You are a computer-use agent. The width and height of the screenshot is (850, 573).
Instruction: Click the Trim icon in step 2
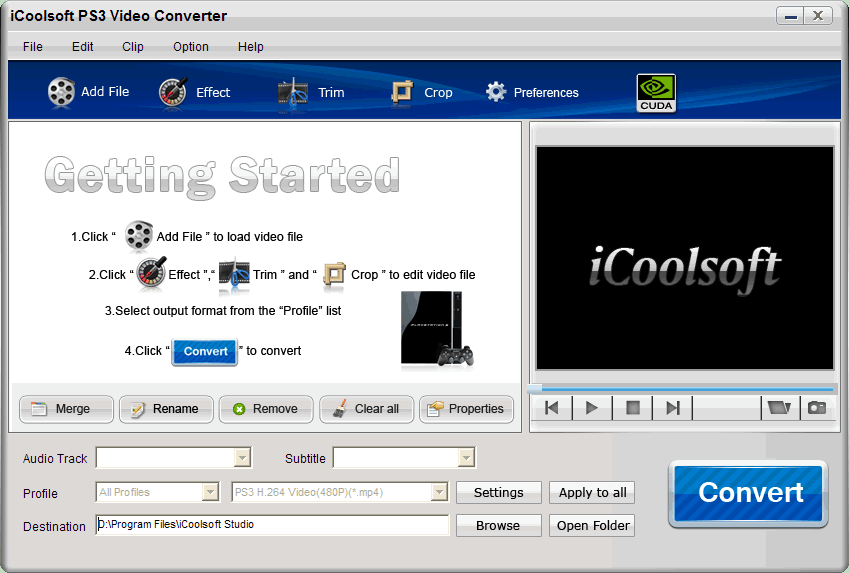tap(234, 274)
